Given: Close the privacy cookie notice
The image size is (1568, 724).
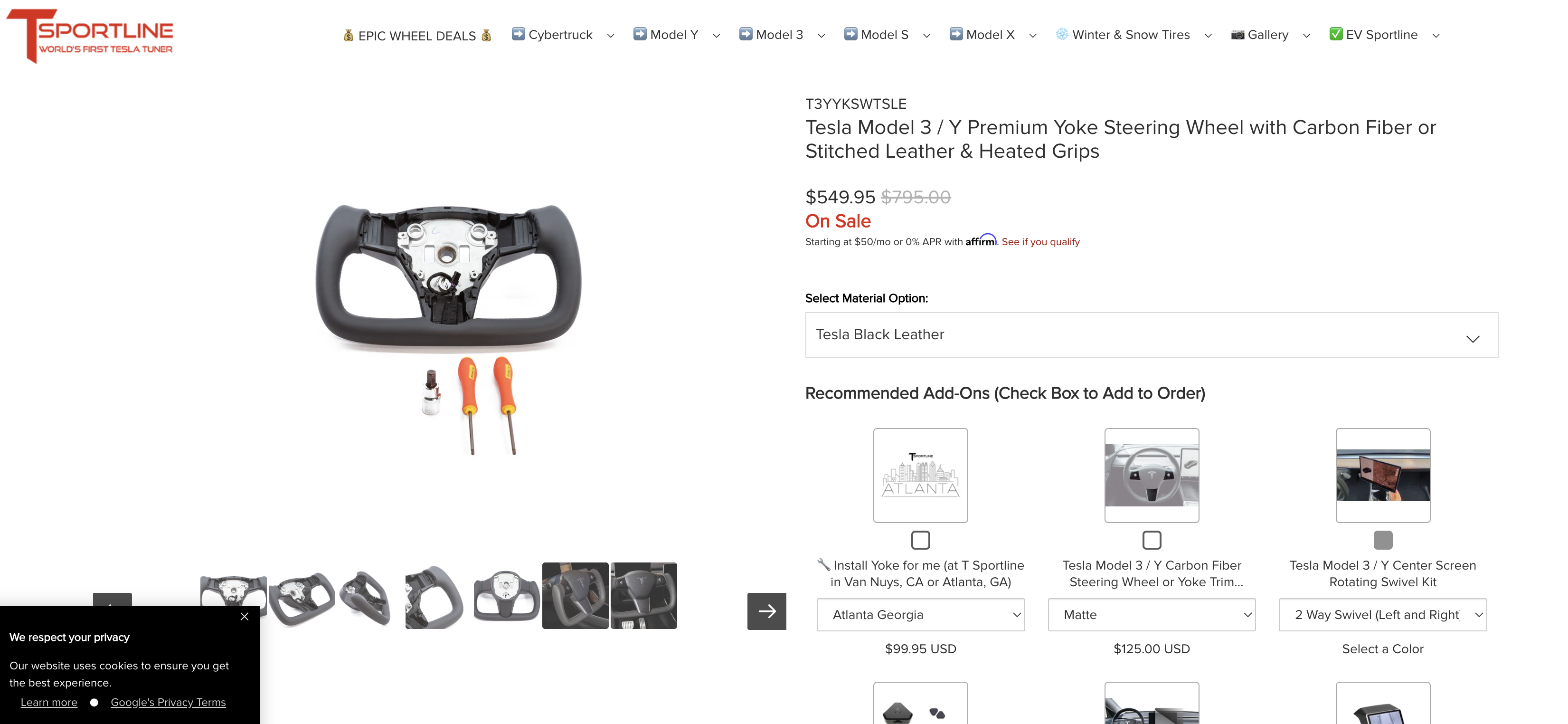Looking at the screenshot, I should point(244,616).
